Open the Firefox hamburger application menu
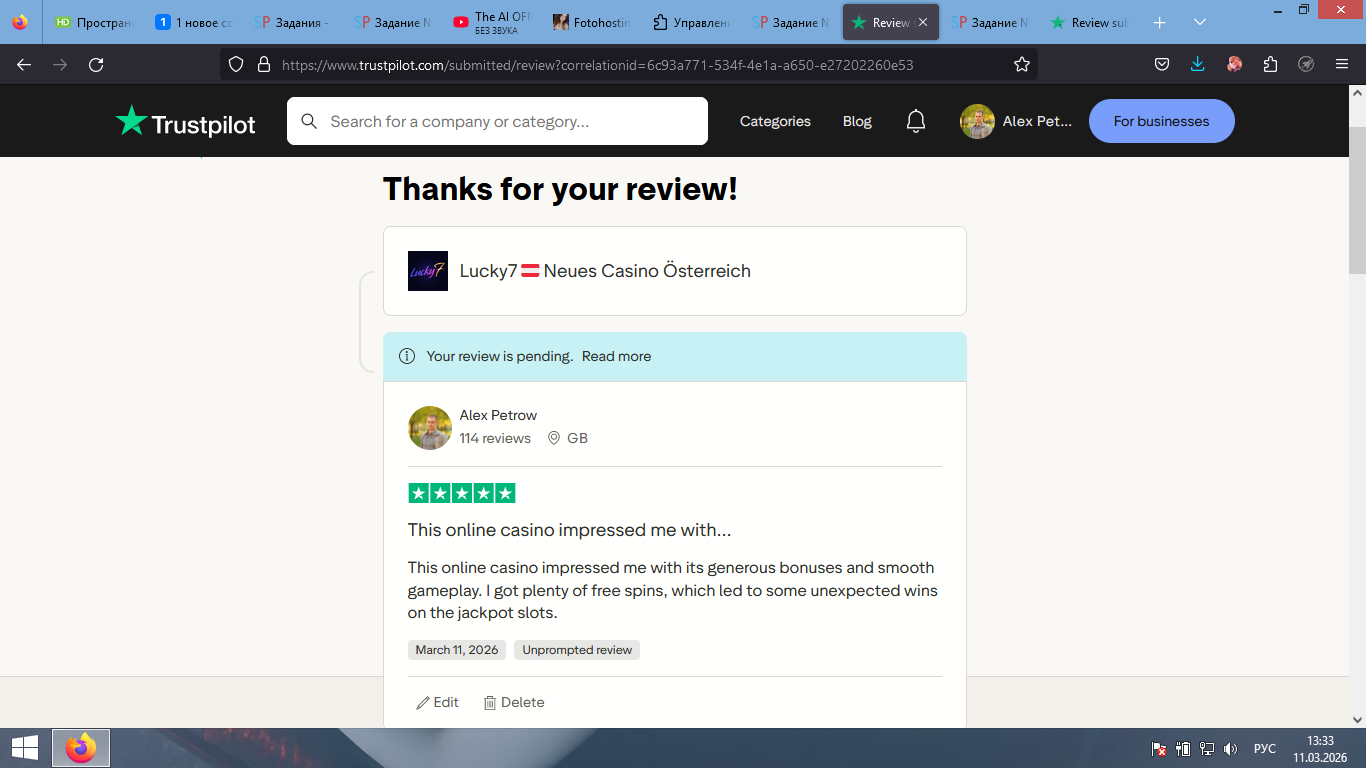Image resolution: width=1366 pixels, height=768 pixels. pyautogui.click(x=1342, y=65)
